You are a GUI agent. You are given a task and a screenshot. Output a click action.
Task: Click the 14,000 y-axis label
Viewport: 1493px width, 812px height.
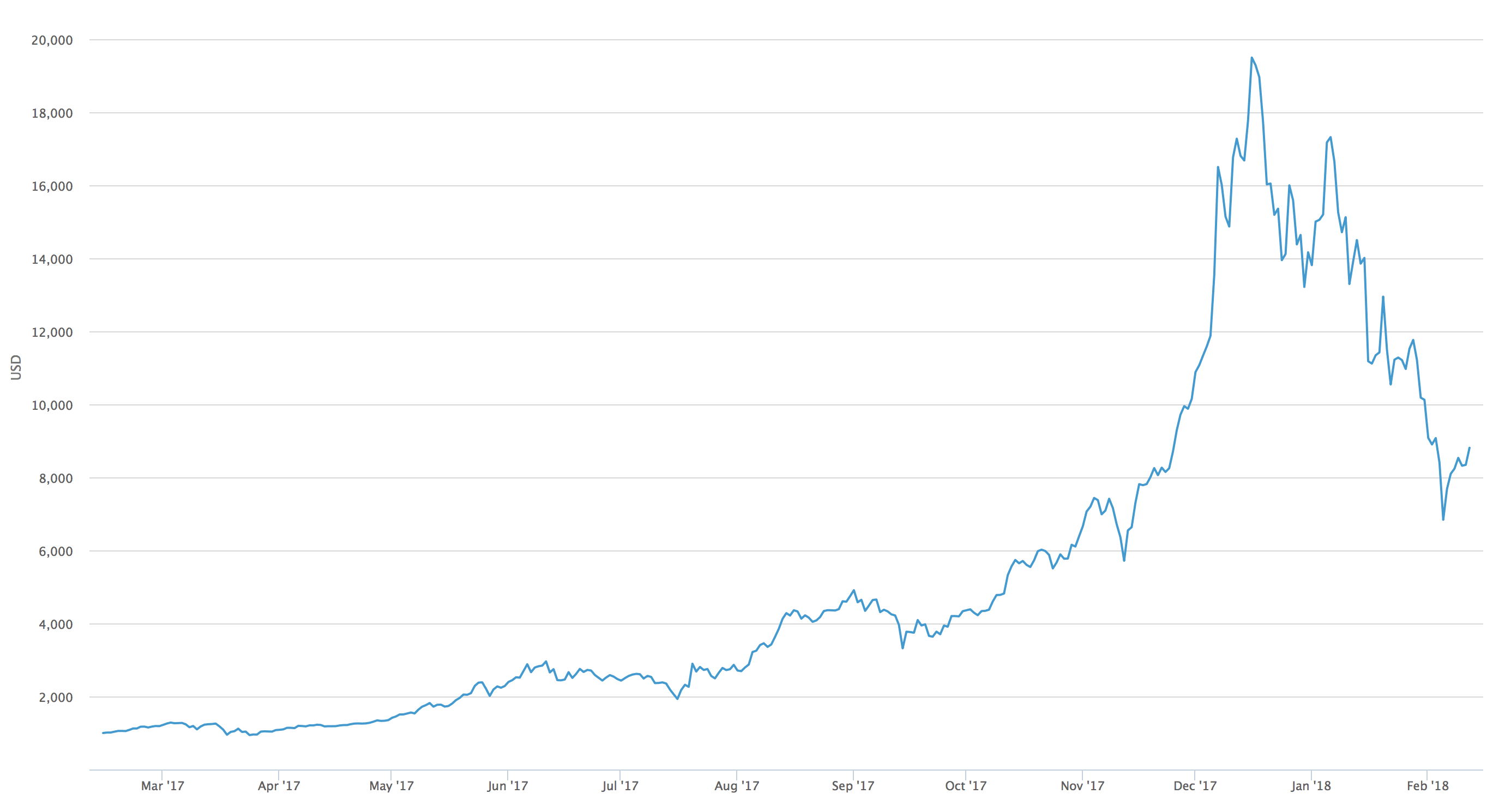[52, 259]
